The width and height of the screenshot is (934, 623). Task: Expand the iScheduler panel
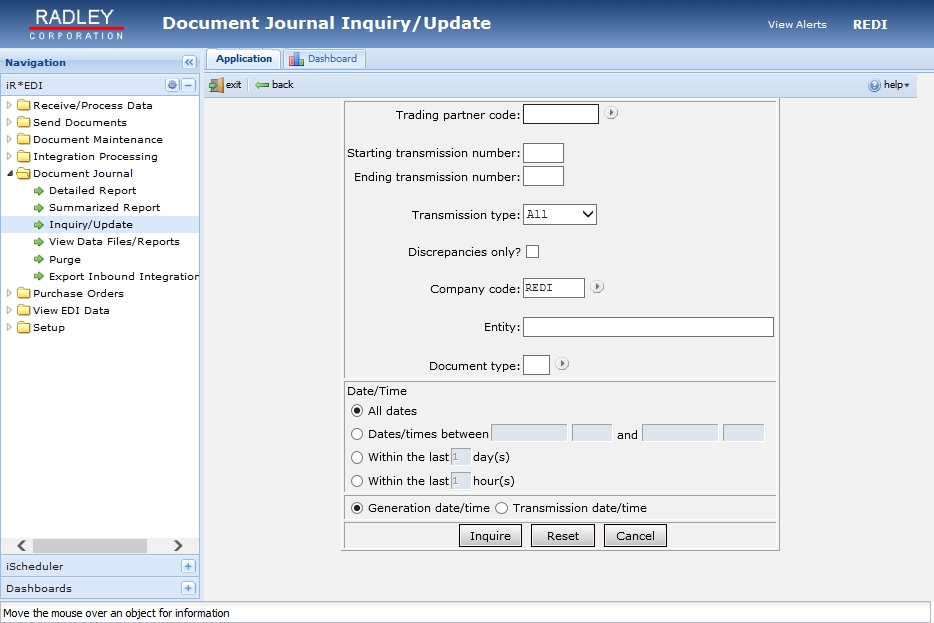pyautogui.click(x=188, y=566)
